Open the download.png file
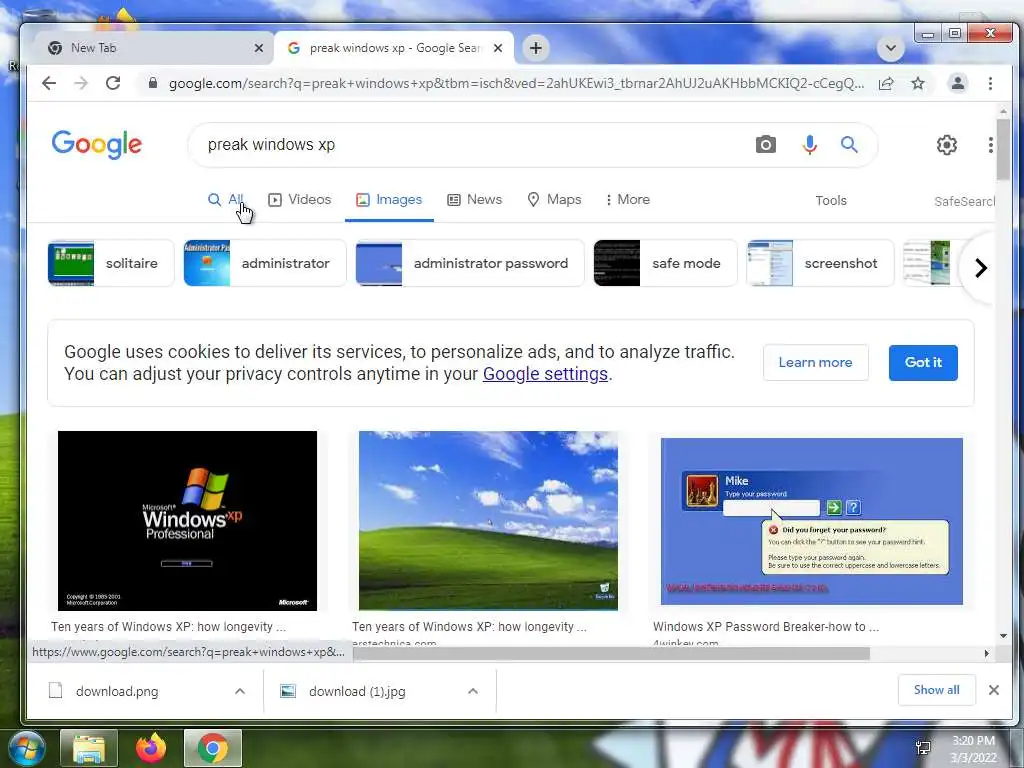 point(116,691)
